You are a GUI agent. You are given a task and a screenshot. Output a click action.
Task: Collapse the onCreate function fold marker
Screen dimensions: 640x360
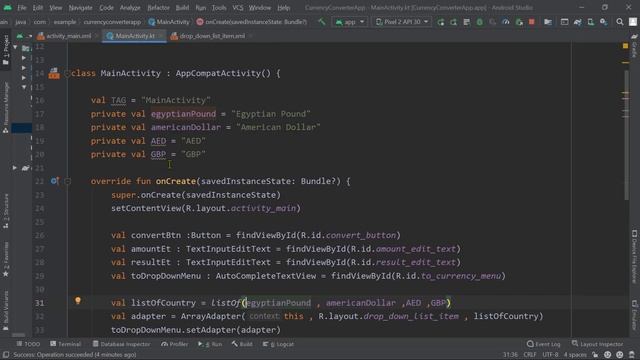pos(68,181)
